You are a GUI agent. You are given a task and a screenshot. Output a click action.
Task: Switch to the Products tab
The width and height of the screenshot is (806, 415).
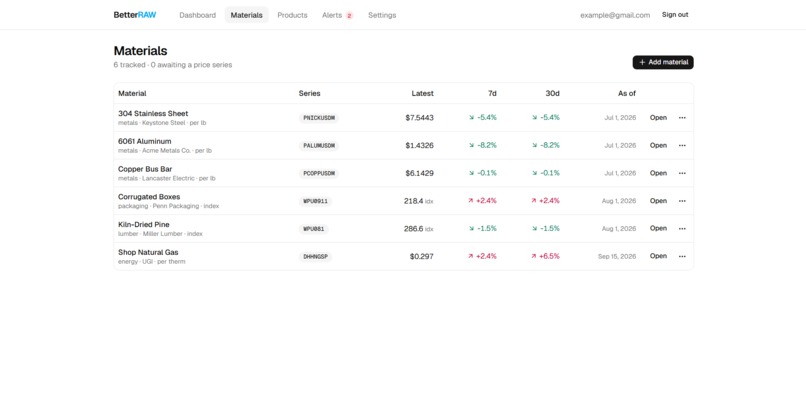[x=292, y=15]
